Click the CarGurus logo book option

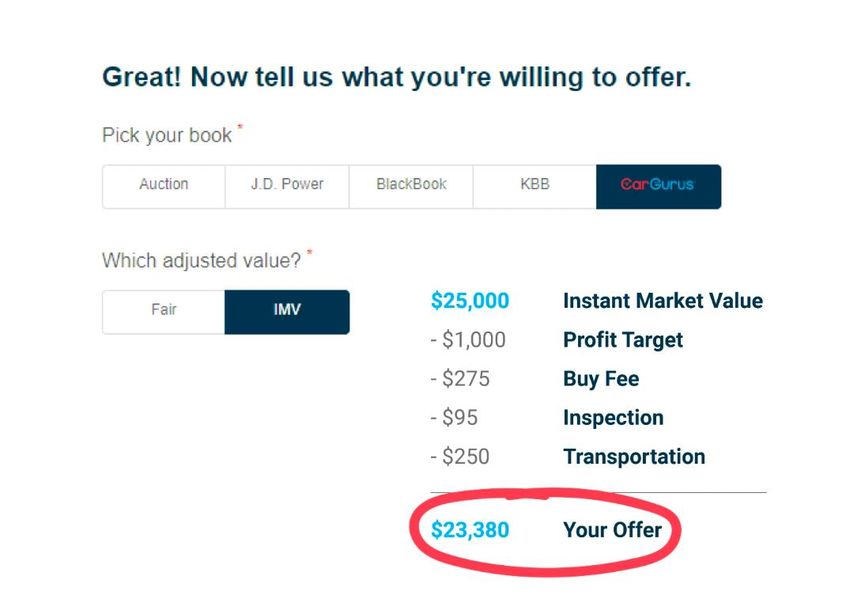(658, 186)
